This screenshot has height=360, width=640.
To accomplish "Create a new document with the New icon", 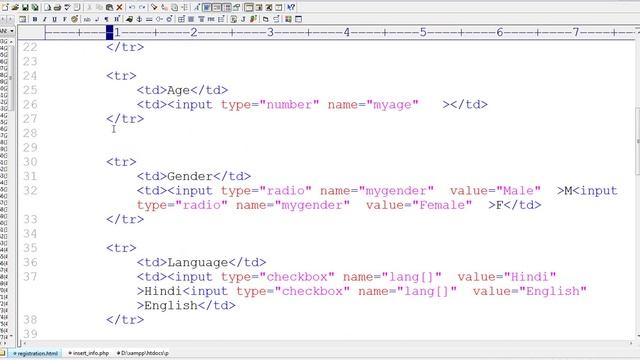I will coord(5,7).
